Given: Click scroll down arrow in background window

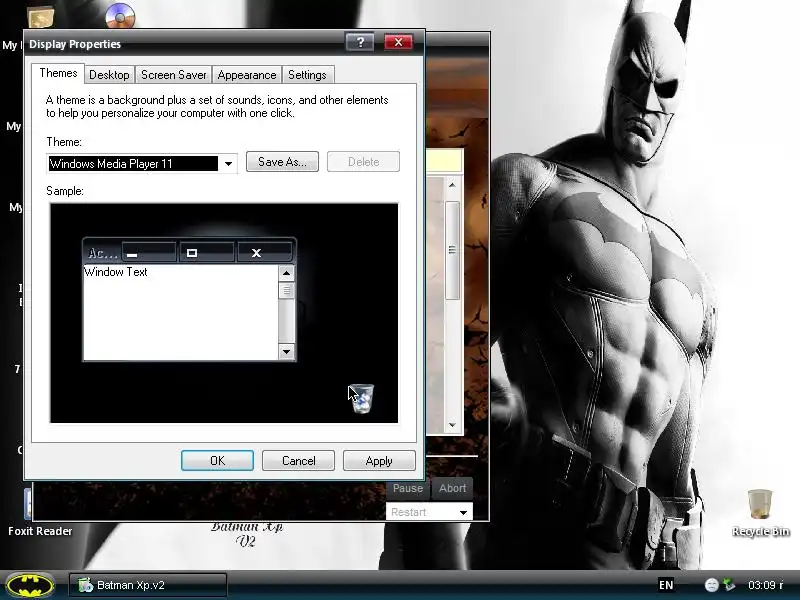Looking at the screenshot, I should pos(452,424).
